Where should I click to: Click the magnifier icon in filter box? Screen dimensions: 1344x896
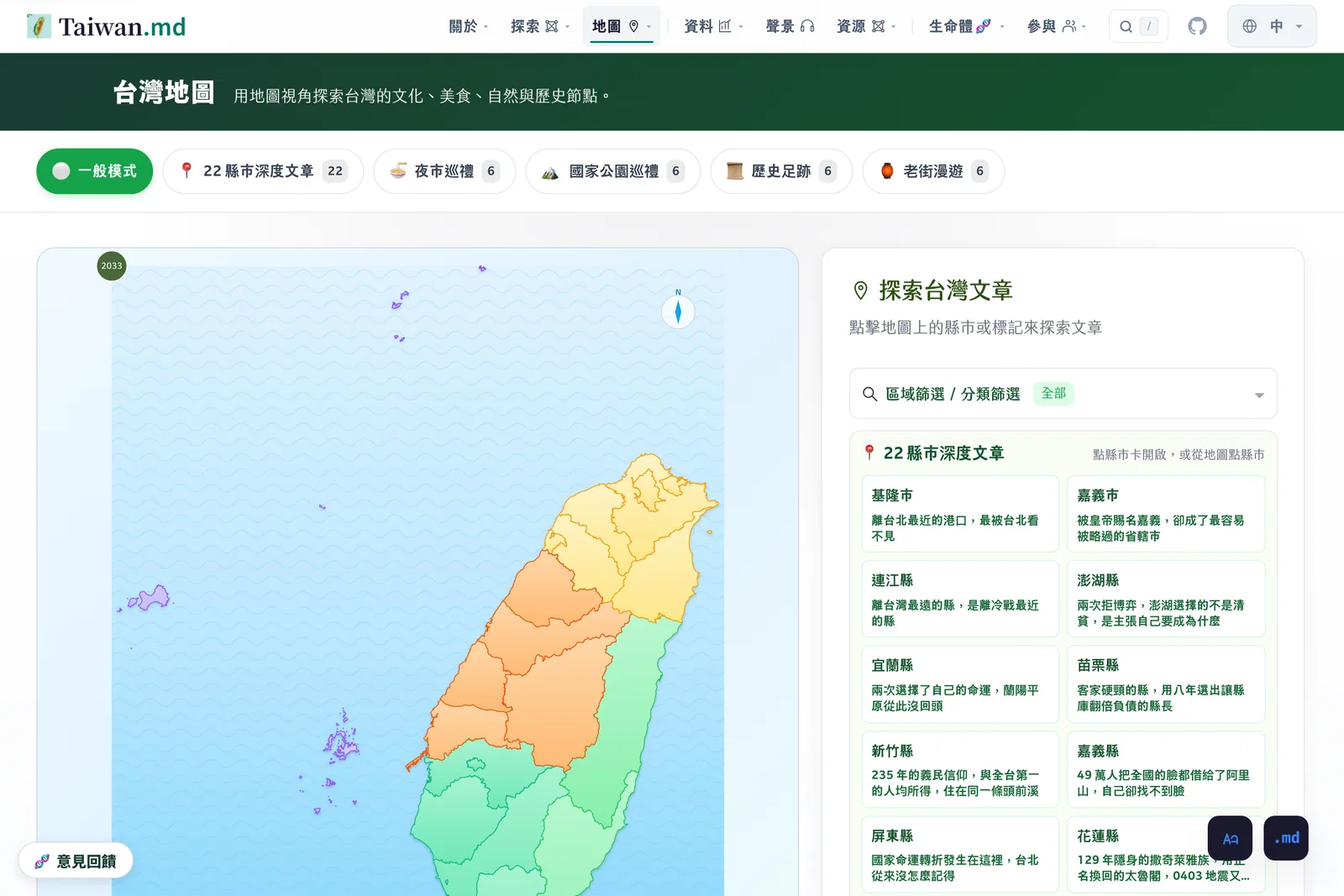[869, 394]
